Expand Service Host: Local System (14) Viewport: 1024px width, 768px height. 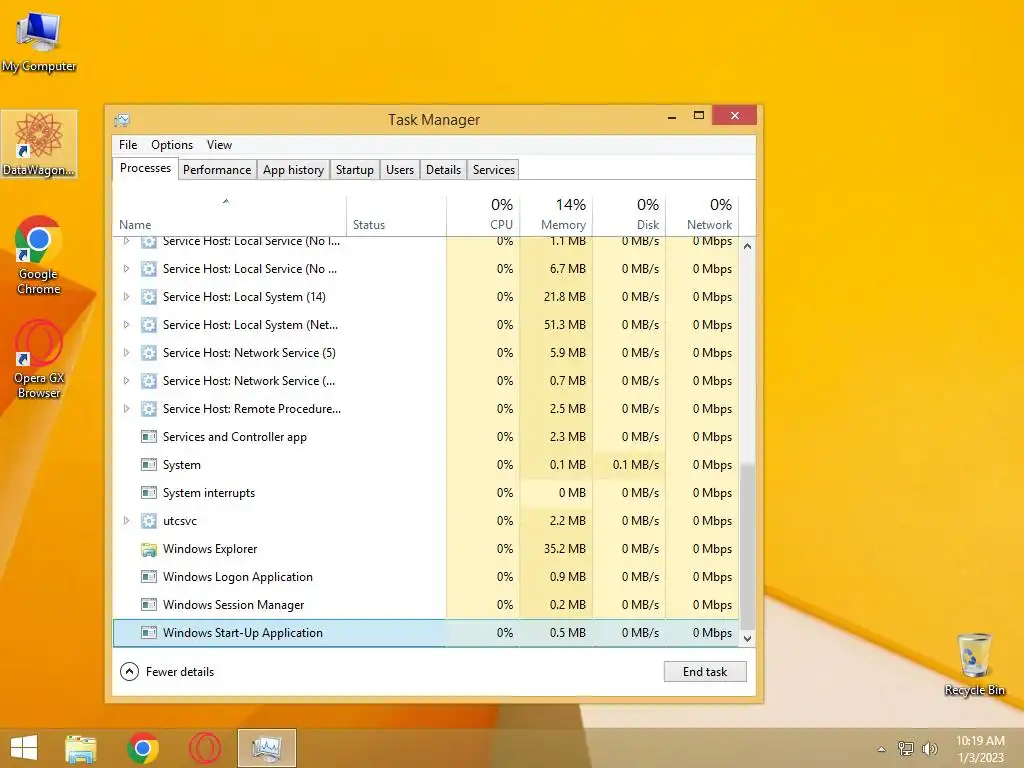tap(127, 297)
